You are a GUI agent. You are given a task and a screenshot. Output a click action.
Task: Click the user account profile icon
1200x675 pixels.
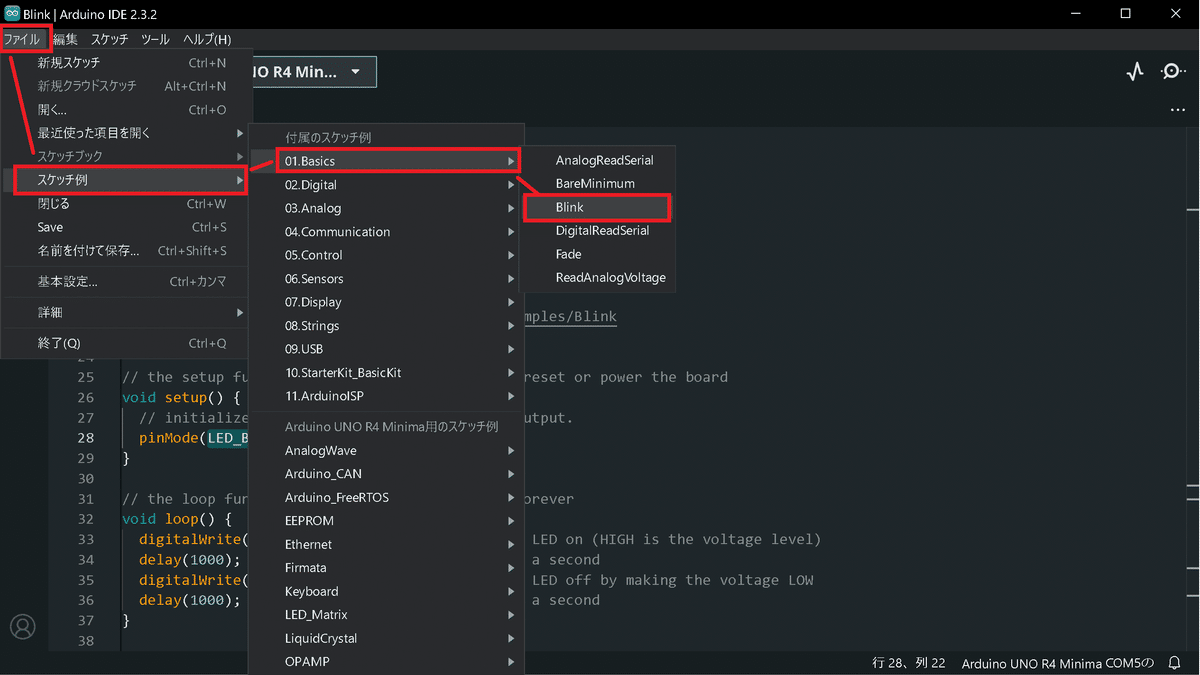(22, 627)
